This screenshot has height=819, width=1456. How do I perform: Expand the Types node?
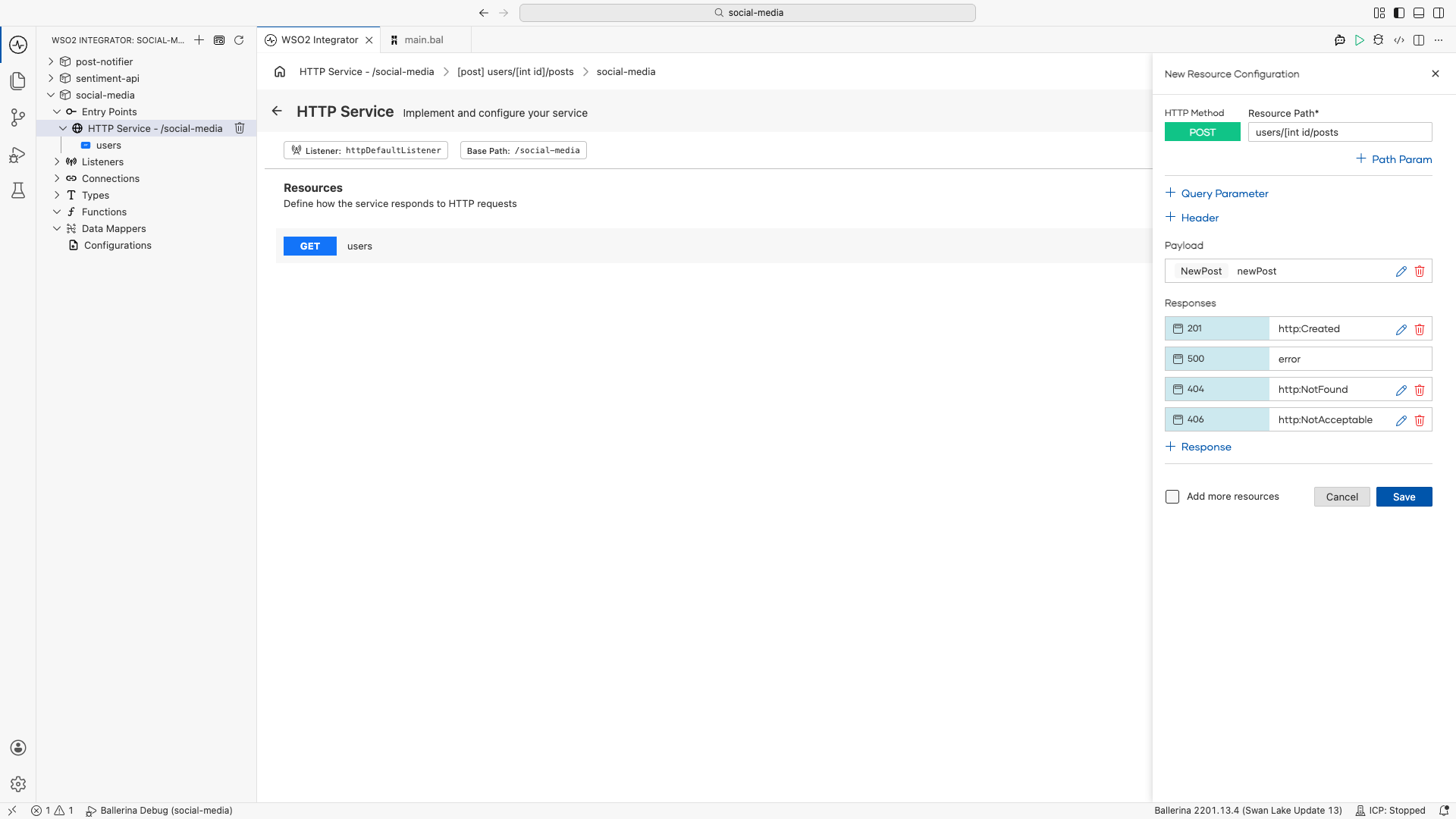pos(57,195)
